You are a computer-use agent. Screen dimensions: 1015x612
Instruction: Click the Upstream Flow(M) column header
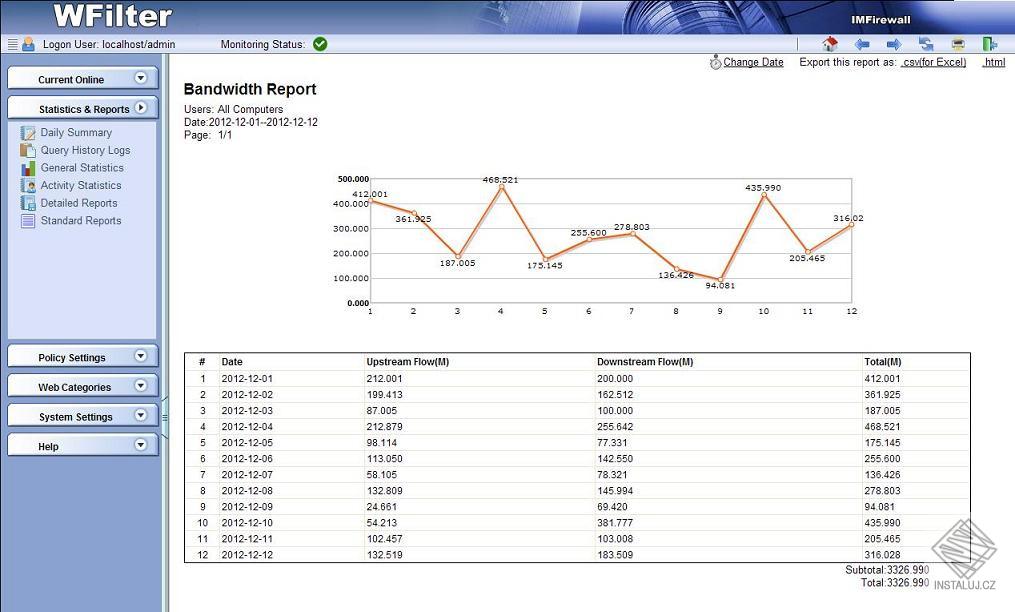pyautogui.click(x=408, y=362)
